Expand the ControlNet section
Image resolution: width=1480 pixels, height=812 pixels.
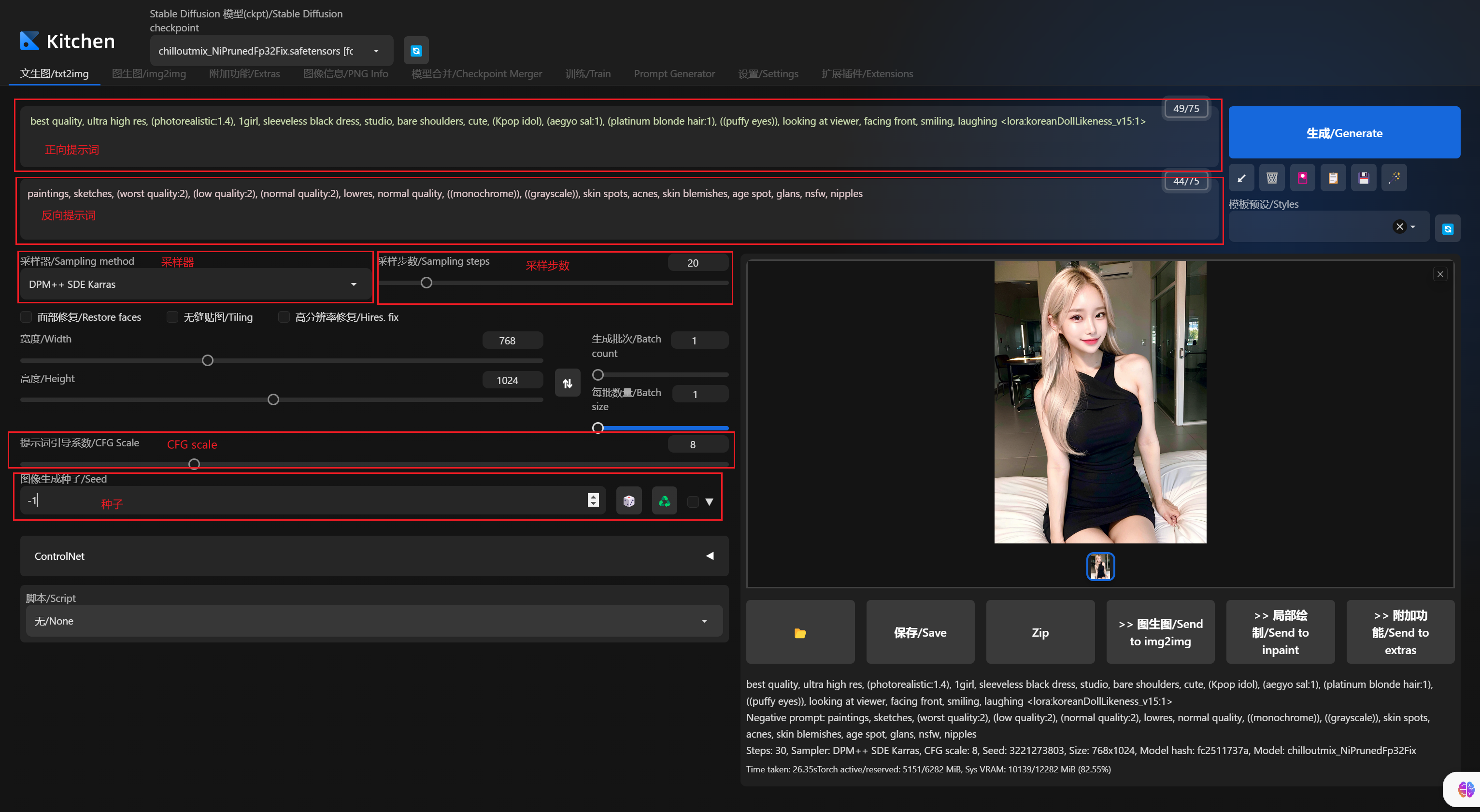[374, 556]
